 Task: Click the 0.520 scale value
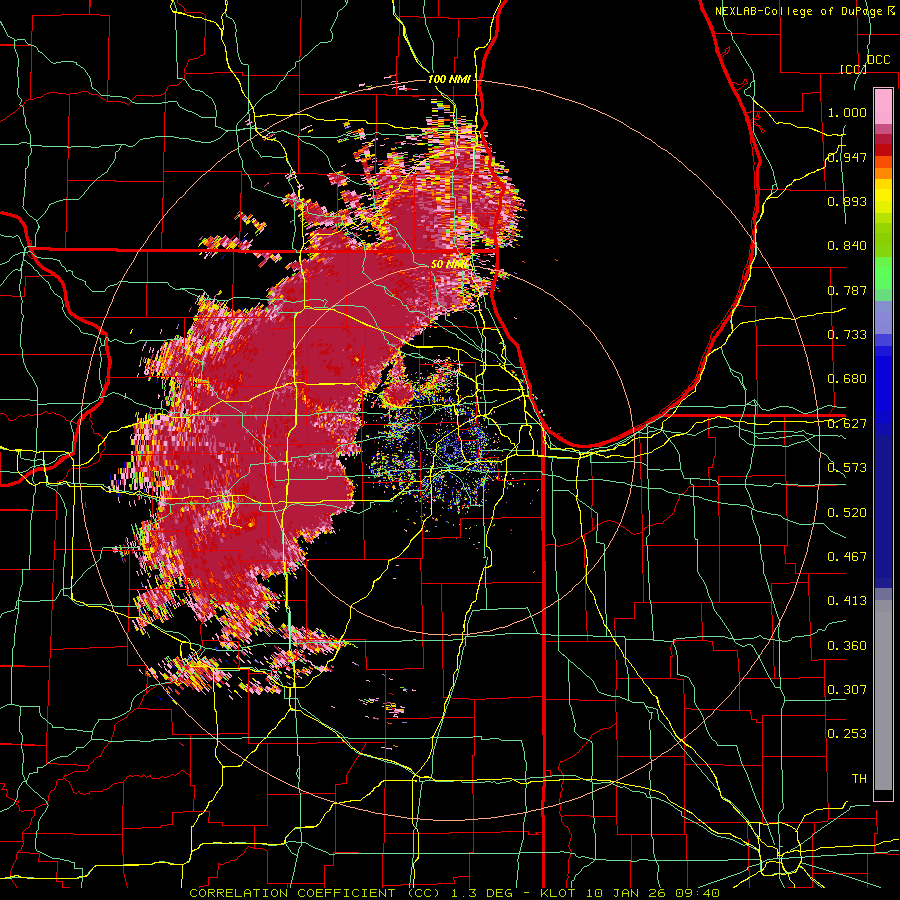pos(847,513)
